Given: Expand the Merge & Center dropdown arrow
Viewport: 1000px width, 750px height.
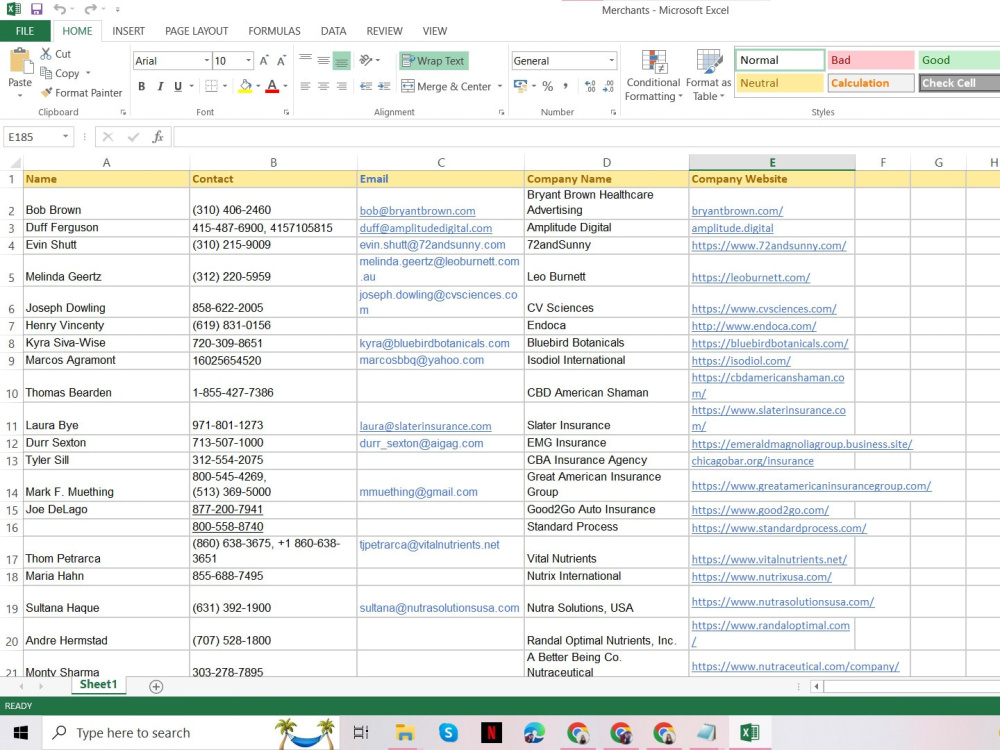Looking at the screenshot, I should pyautogui.click(x=499, y=86).
